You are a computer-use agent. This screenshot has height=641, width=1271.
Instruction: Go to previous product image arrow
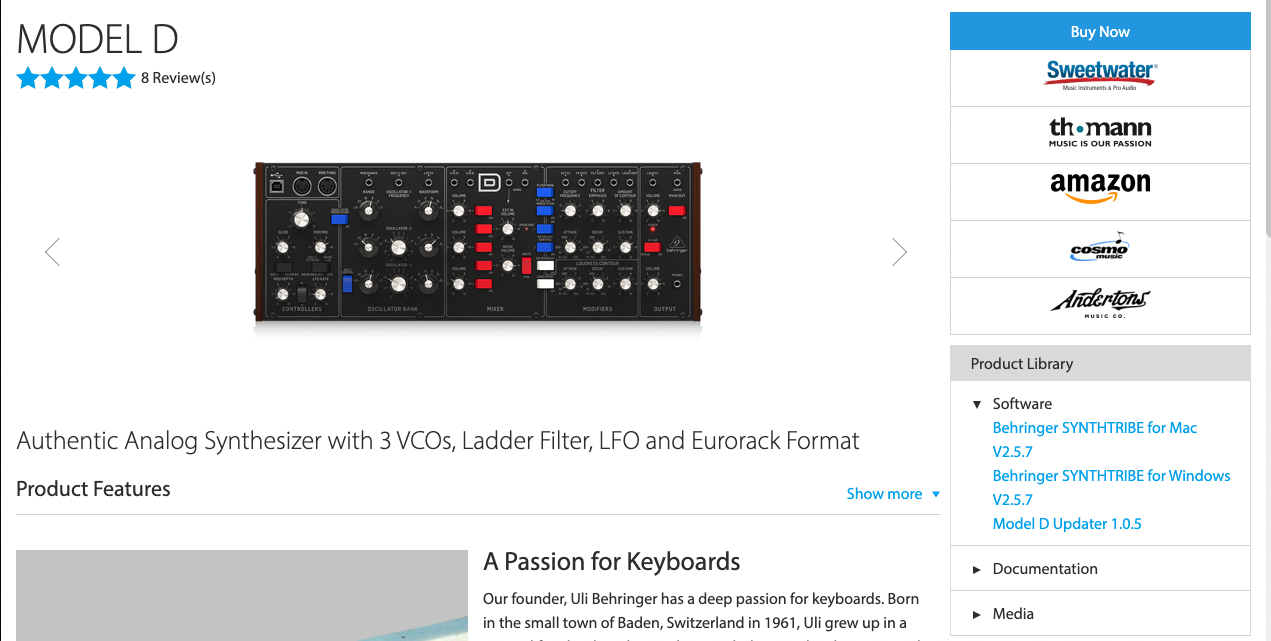(53, 252)
